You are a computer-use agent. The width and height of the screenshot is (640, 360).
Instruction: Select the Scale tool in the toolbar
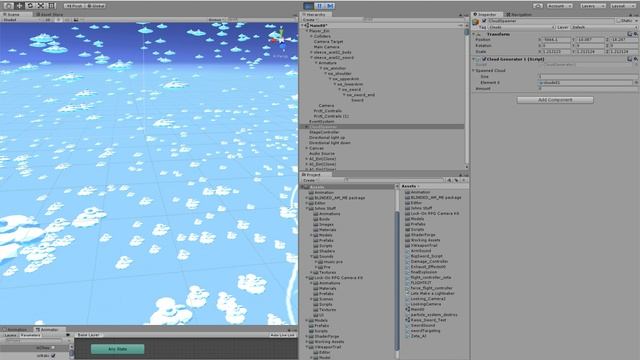(x=40, y=6)
